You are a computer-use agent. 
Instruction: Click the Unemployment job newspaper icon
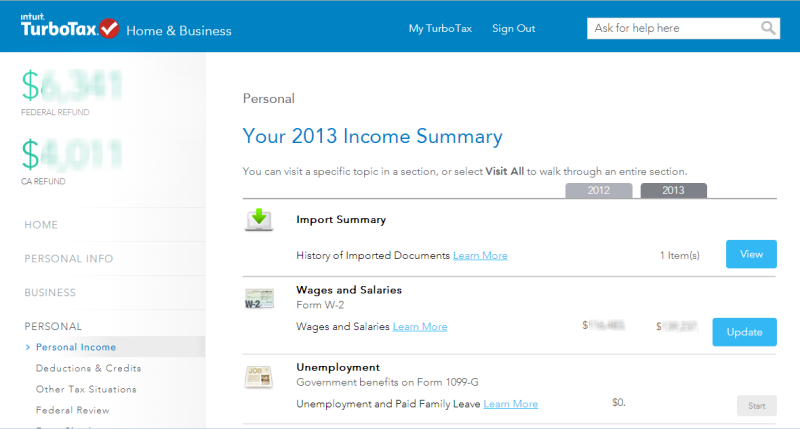259,377
